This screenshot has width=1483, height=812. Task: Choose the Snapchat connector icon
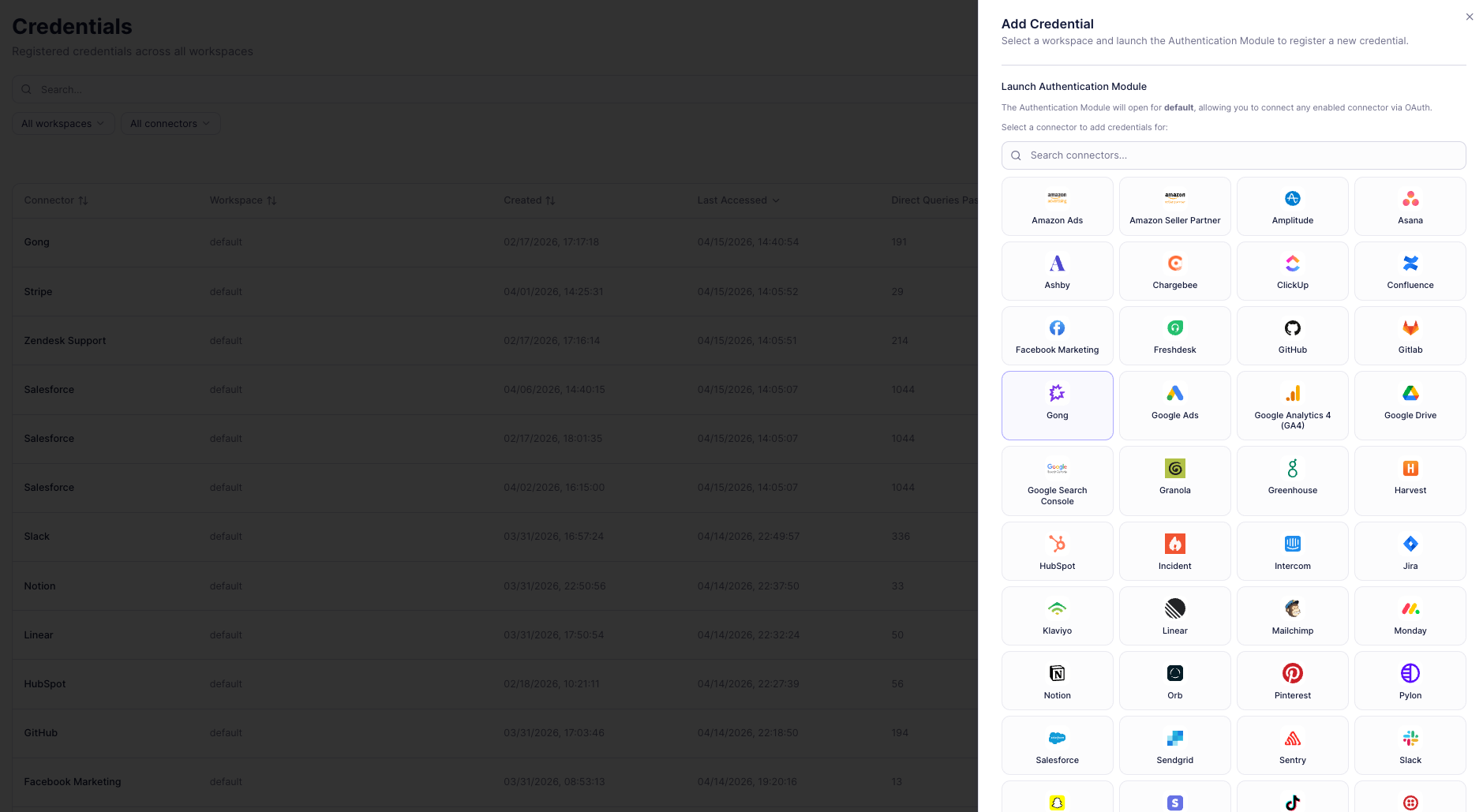(1057, 803)
